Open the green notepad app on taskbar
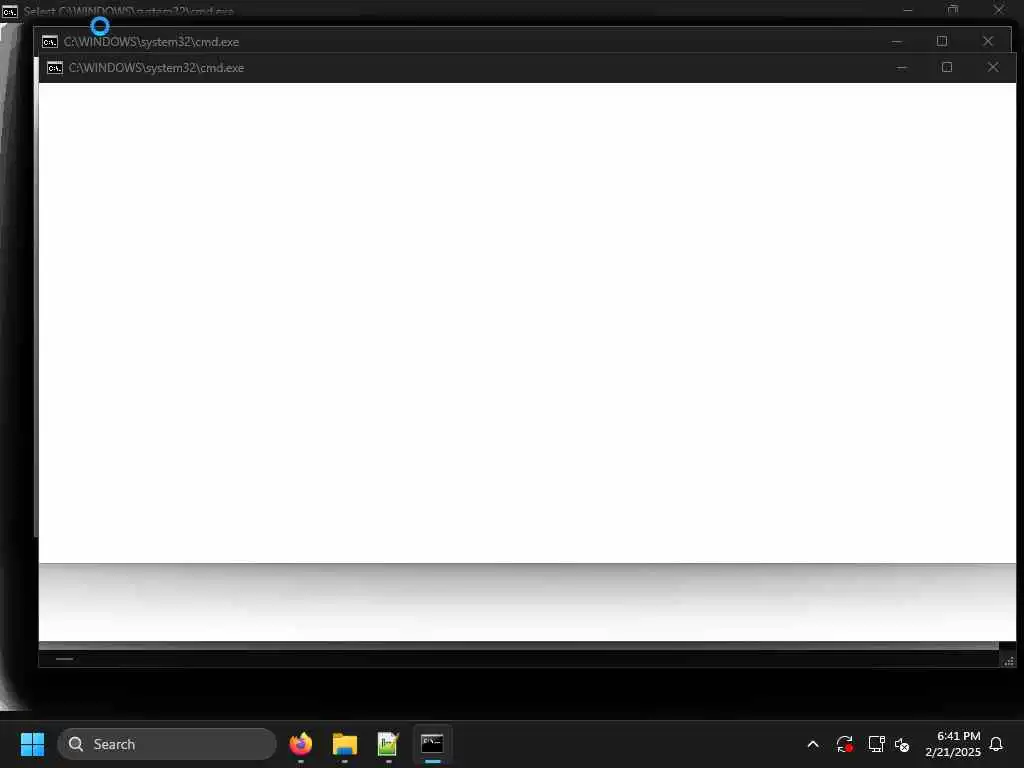The image size is (1024, 768). click(x=388, y=744)
